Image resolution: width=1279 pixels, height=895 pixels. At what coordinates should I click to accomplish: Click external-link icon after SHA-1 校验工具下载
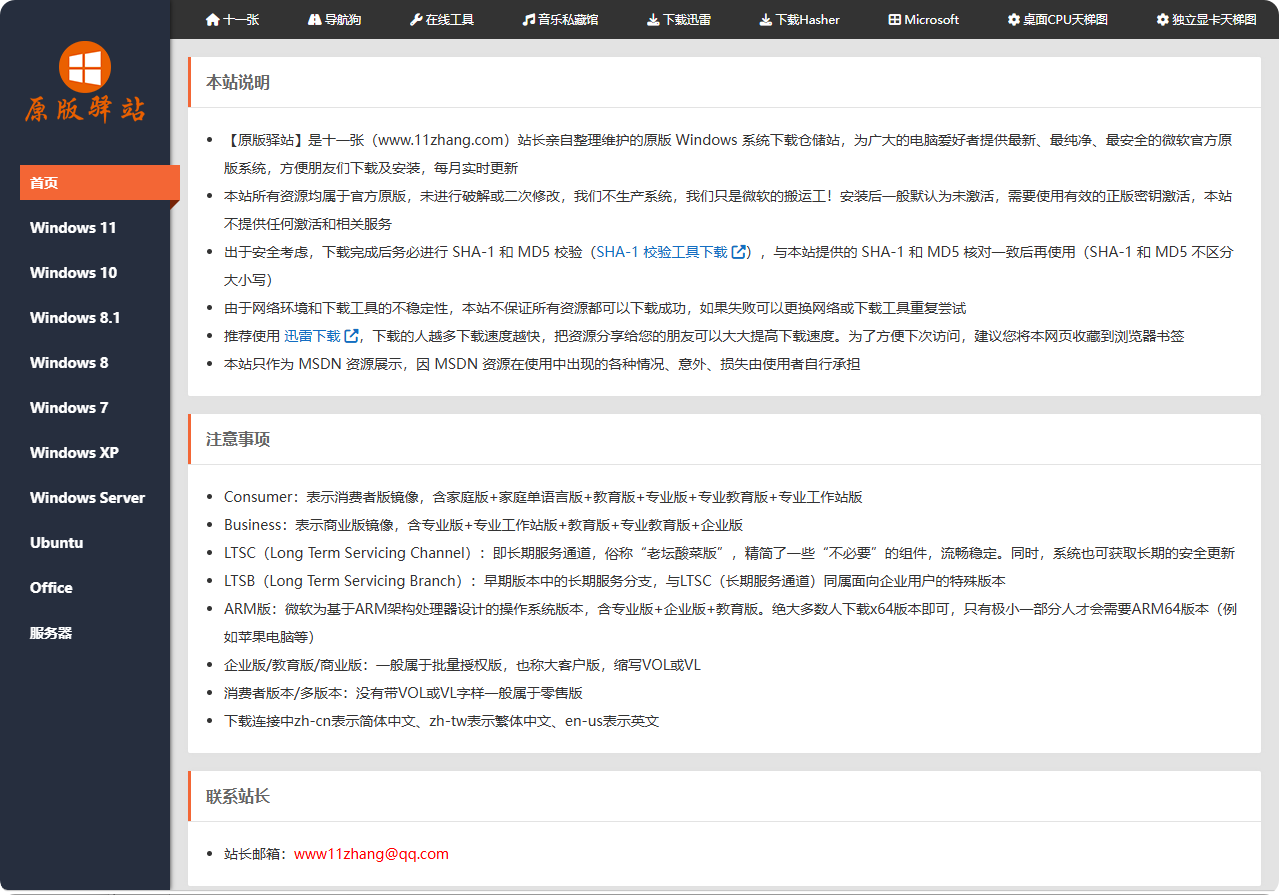(x=739, y=252)
